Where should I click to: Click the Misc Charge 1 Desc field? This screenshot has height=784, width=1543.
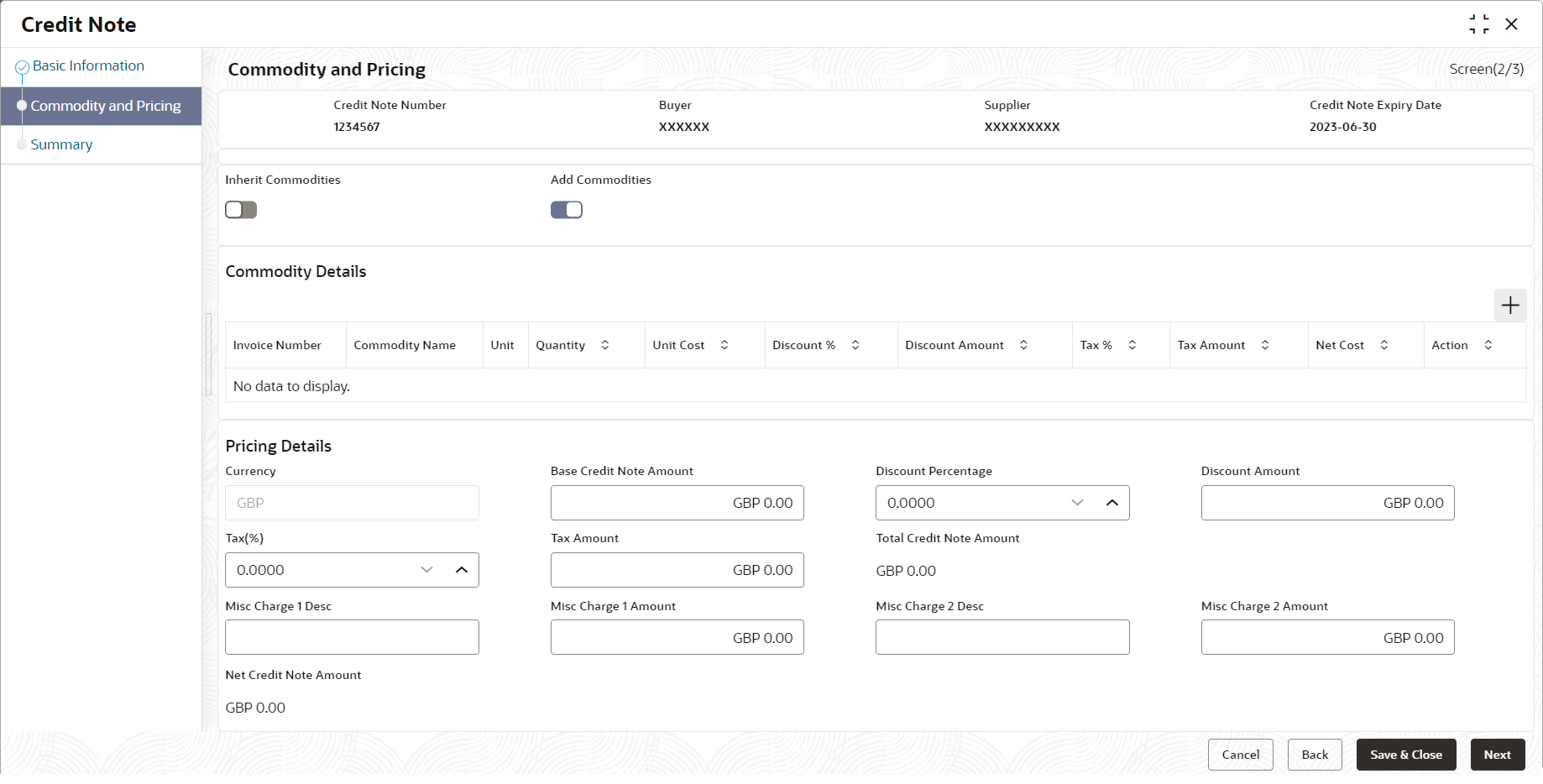(352, 637)
